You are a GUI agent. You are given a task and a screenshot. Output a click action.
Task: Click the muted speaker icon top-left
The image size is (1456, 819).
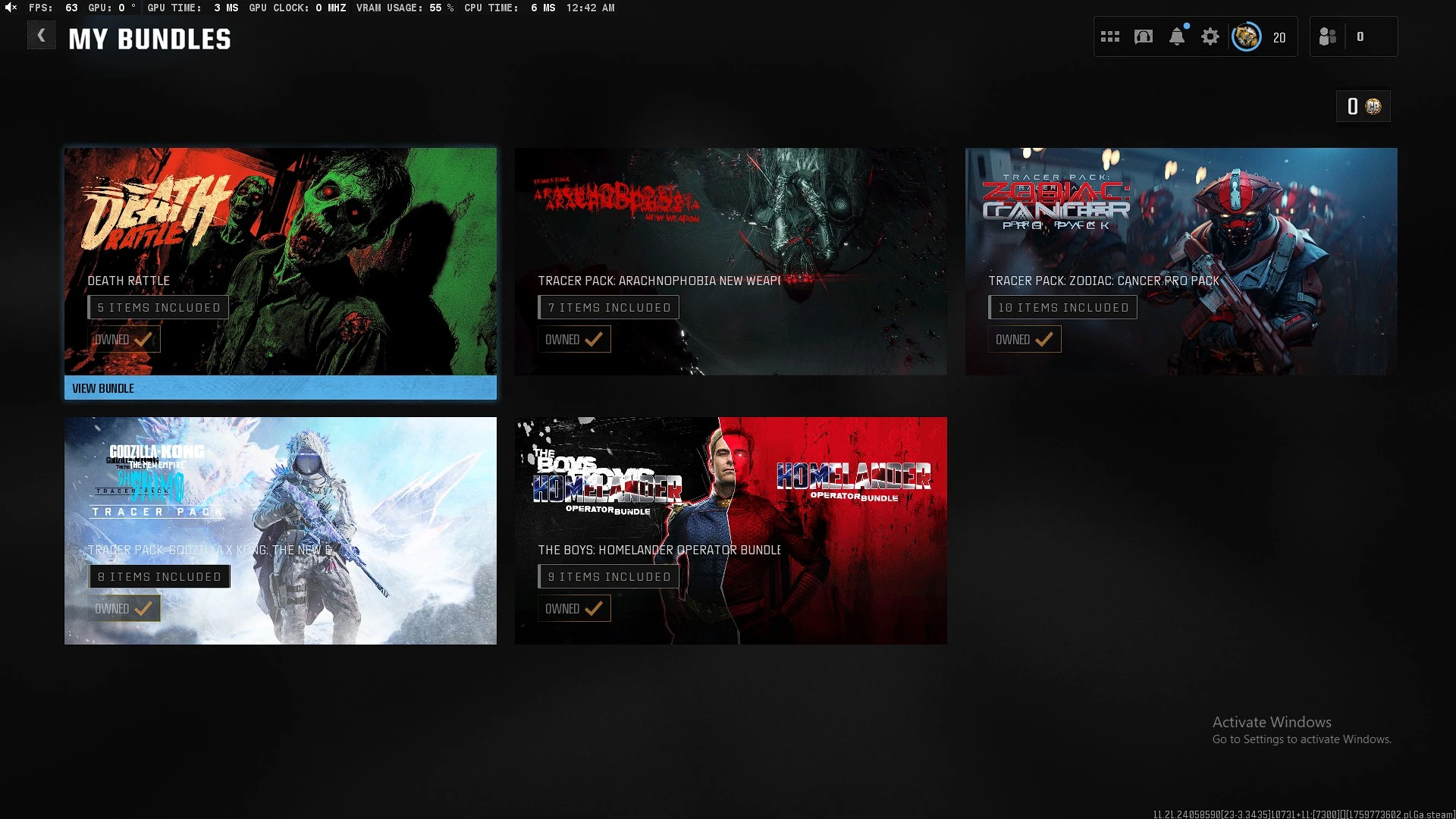pos(11,8)
